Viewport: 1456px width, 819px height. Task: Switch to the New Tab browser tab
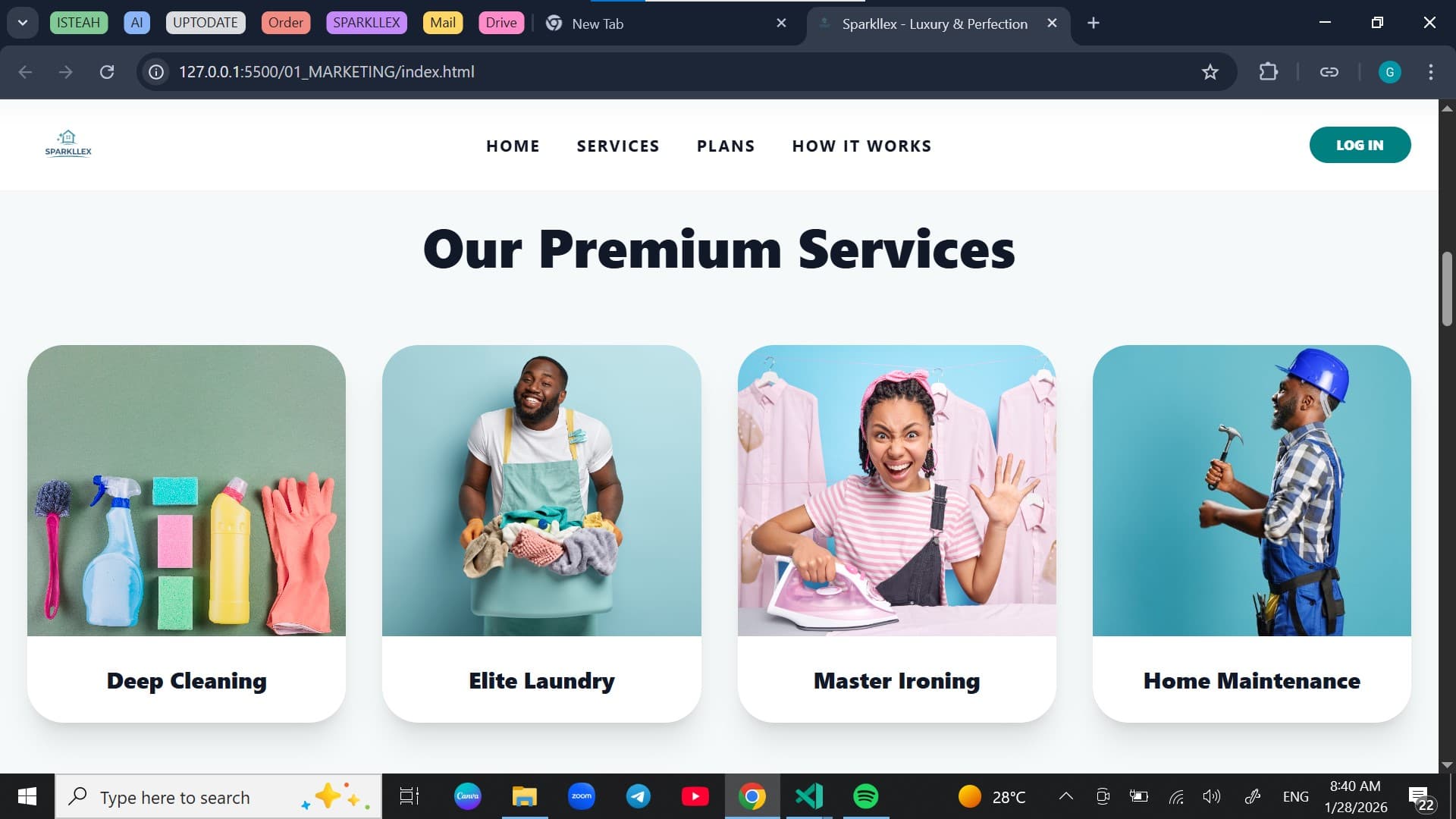click(660, 24)
